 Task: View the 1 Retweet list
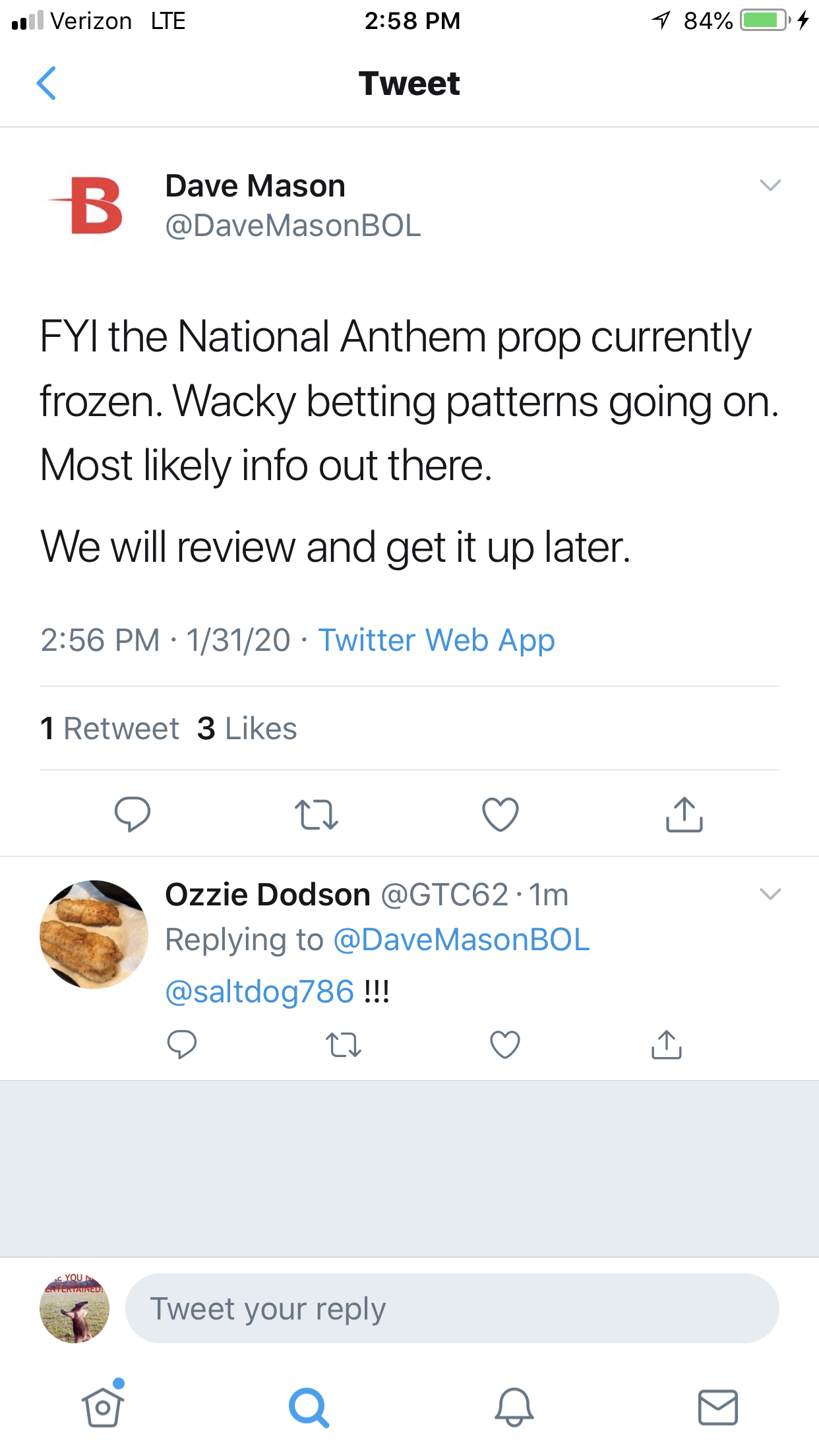tap(109, 729)
